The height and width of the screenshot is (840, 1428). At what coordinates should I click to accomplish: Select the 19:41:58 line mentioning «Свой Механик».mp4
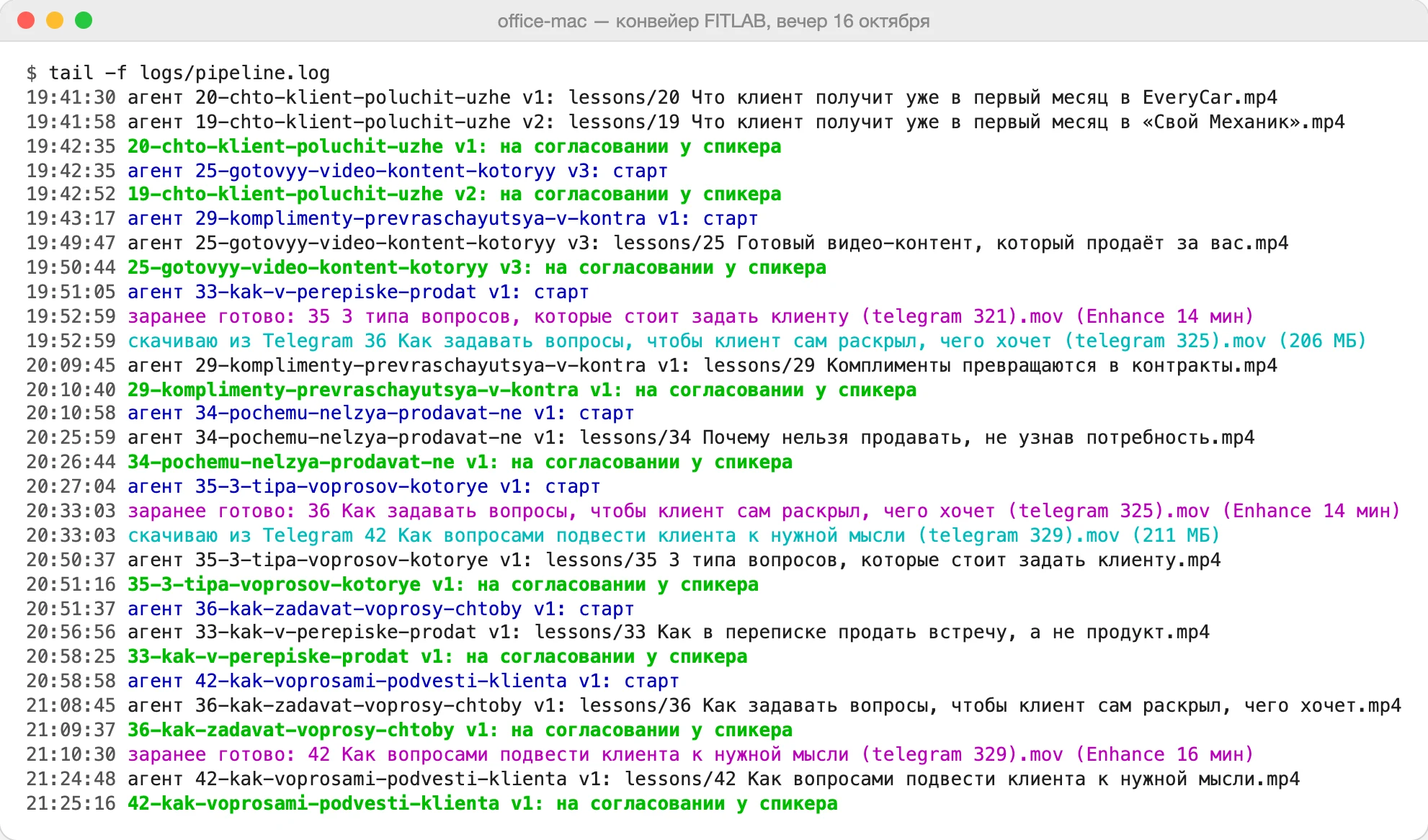686,122
